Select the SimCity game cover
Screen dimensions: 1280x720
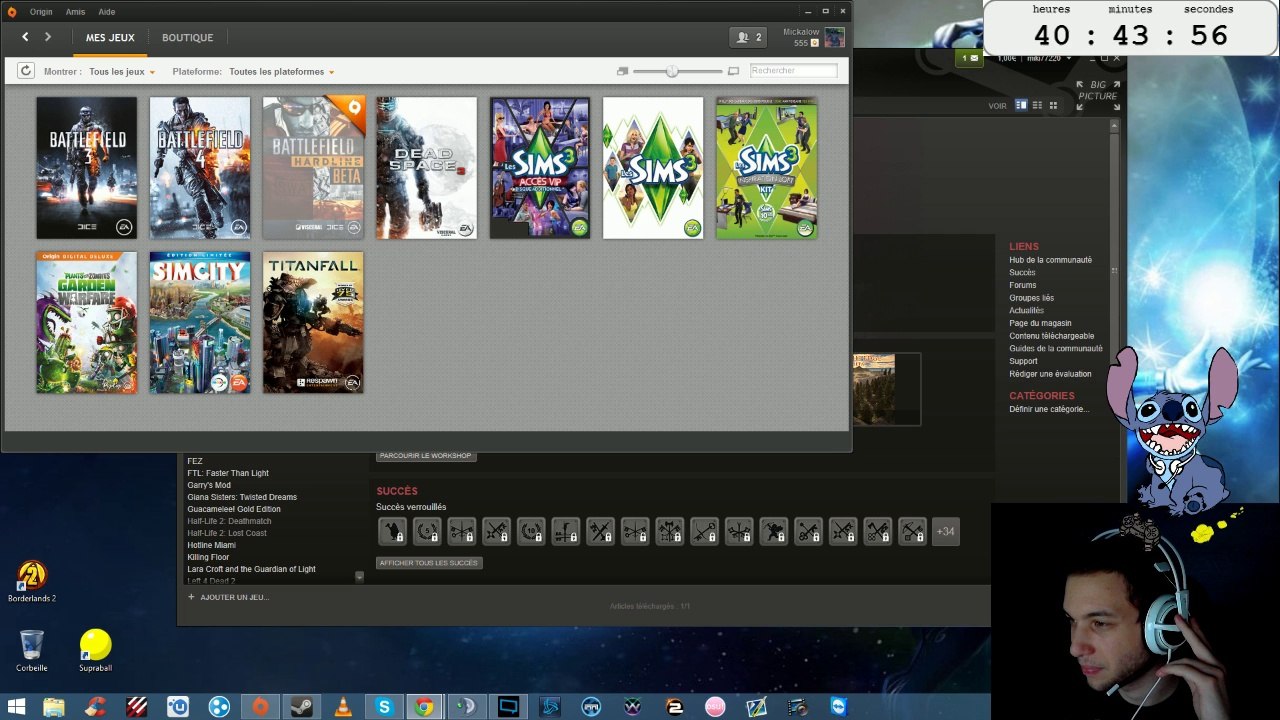point(200,322)
